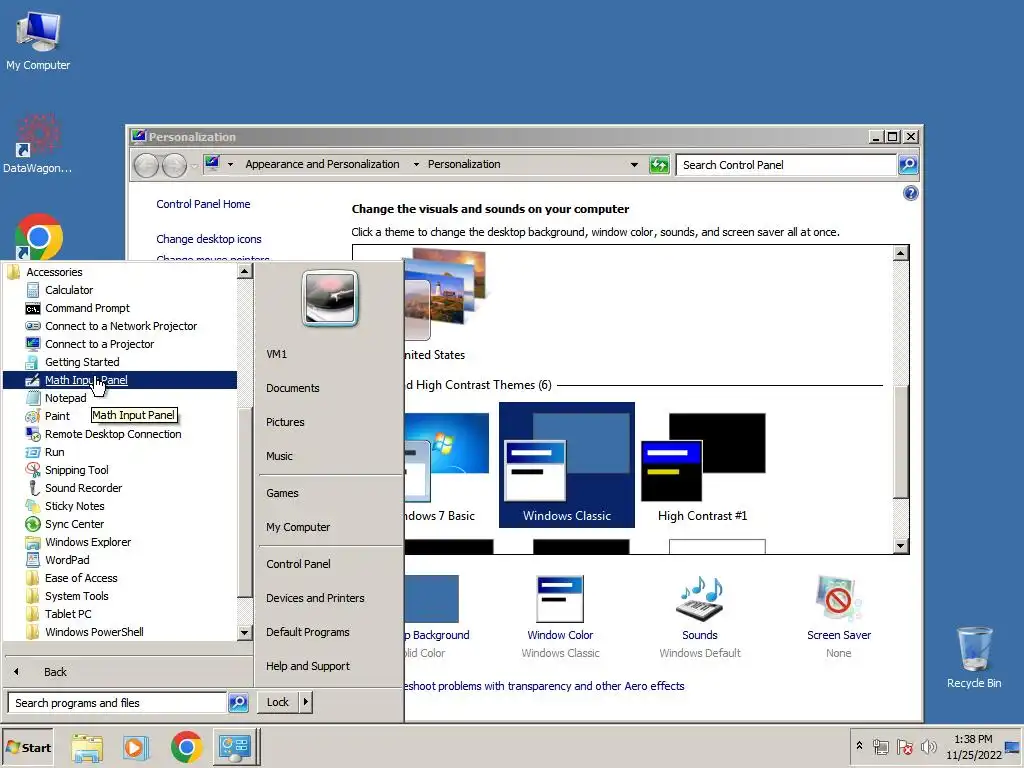Screen dimensions: 1024x768
Task: Open Getting Started
Action: (x=82, y=362)
